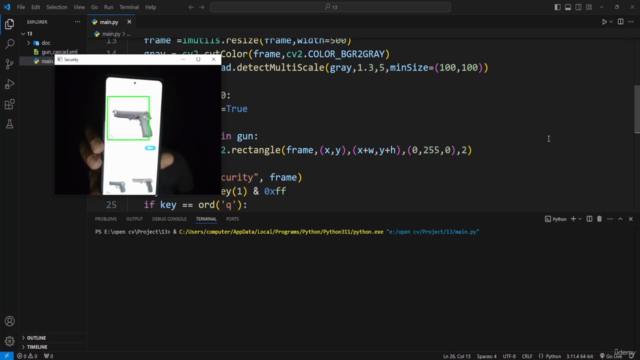Open Explorer Views and More Actions ellipsis
The height and width of the screenshot is (360, 640).
[78, 22]
